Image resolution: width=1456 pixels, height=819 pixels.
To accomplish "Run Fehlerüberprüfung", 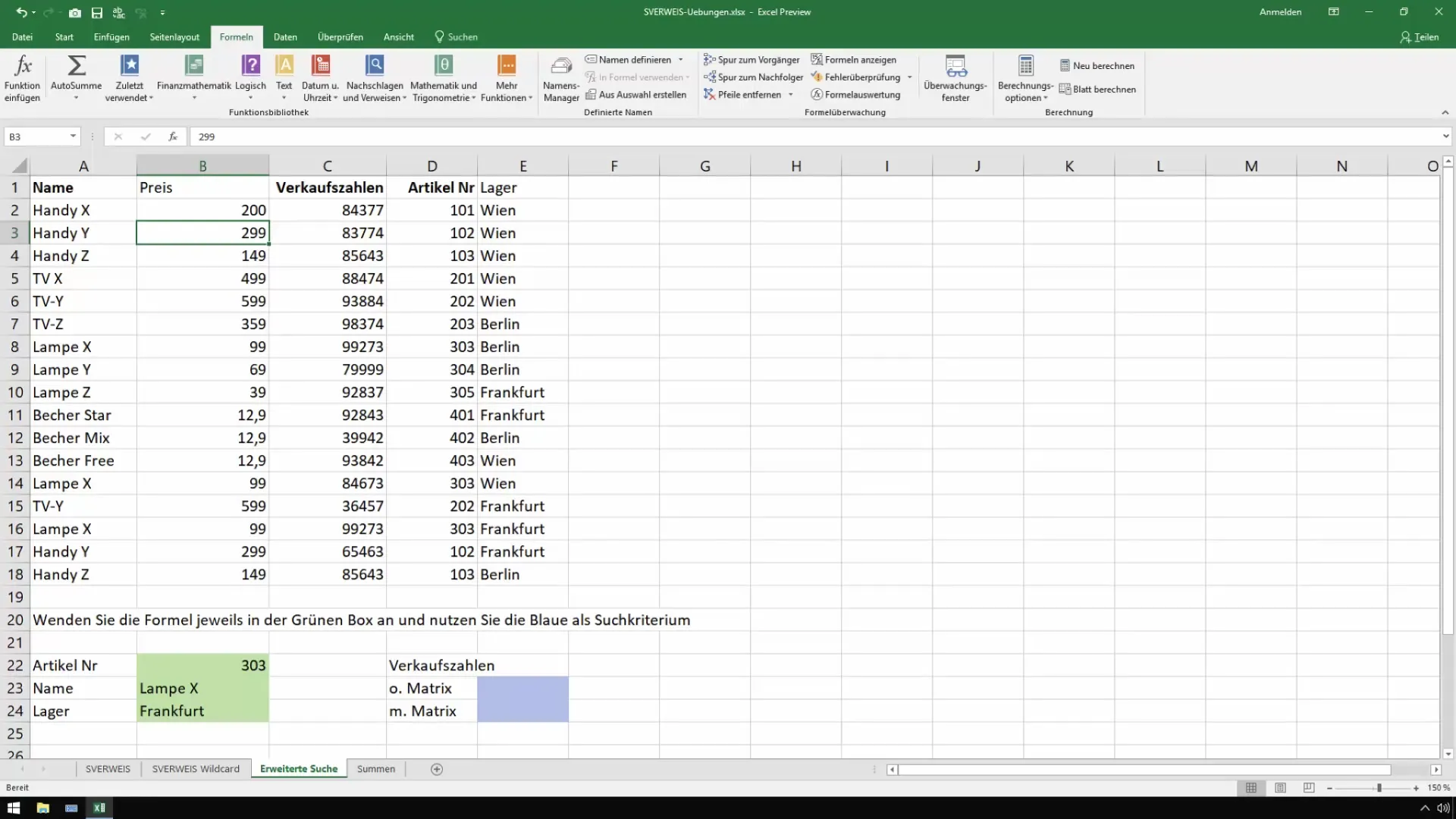I will pos(855,77).
